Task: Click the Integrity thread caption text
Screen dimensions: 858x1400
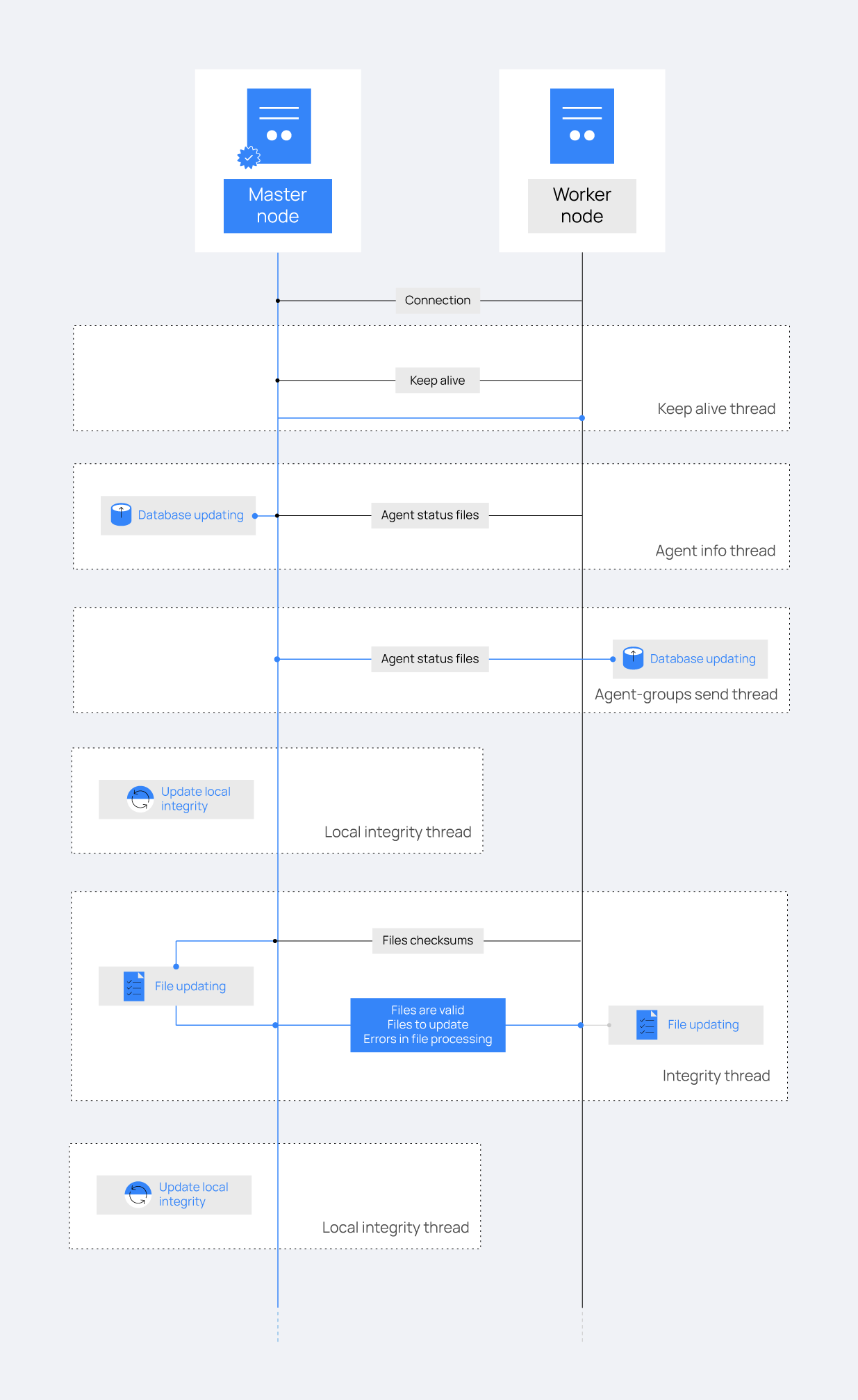Action: [x=716, y=1076]
